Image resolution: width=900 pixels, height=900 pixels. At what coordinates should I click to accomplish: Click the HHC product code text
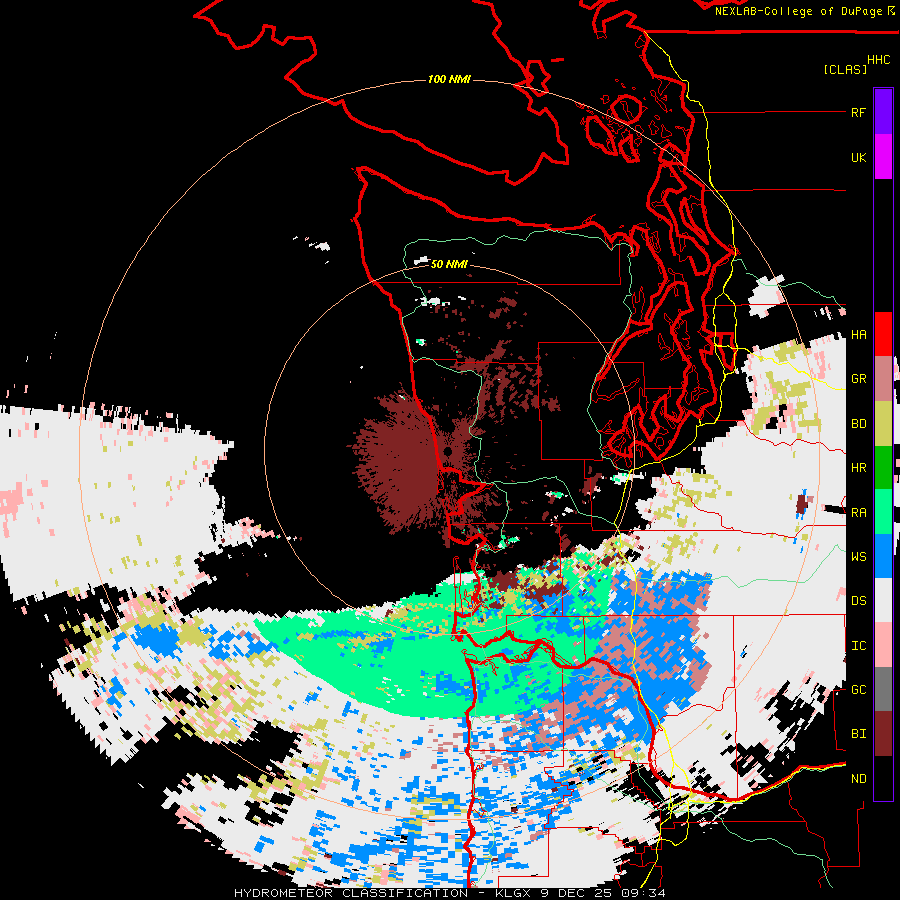pyautogui.click(x=879, y=60)
